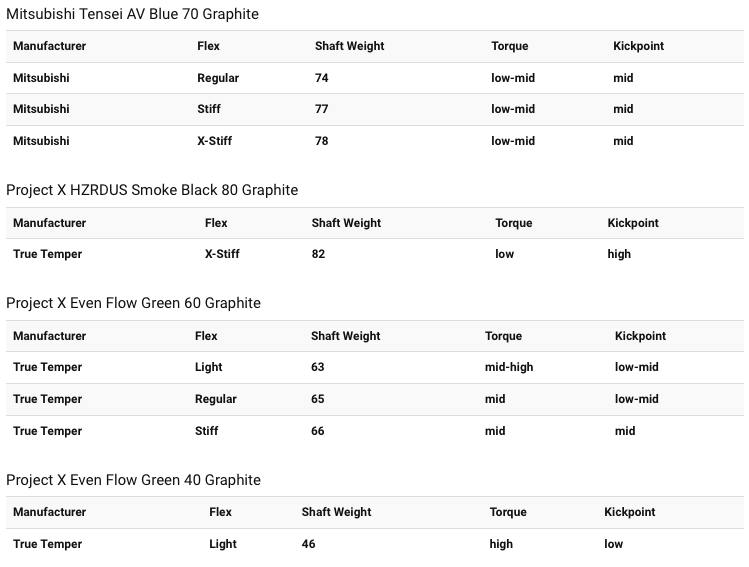Select the shaft weight value 77

click(321, 109)
